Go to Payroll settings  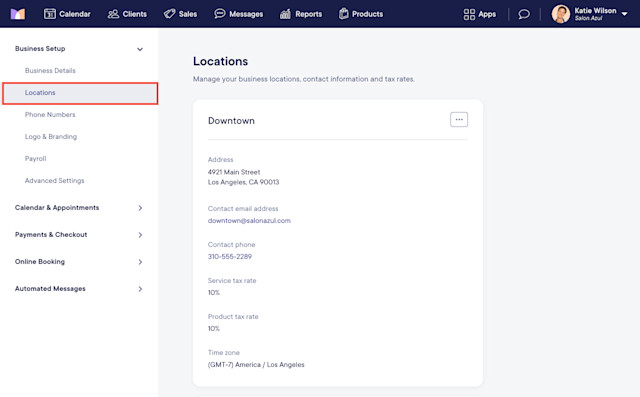(x=36, y=159)
